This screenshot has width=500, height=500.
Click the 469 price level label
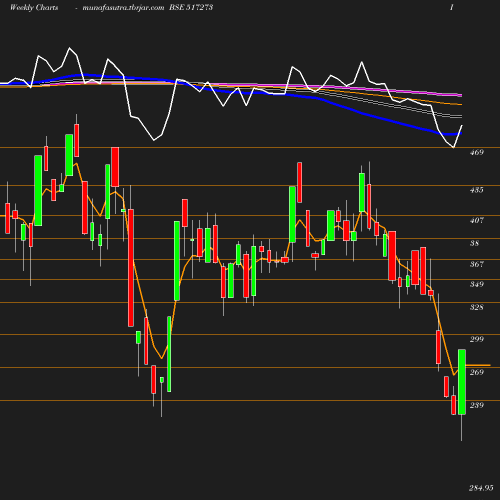tap(476, 152)
